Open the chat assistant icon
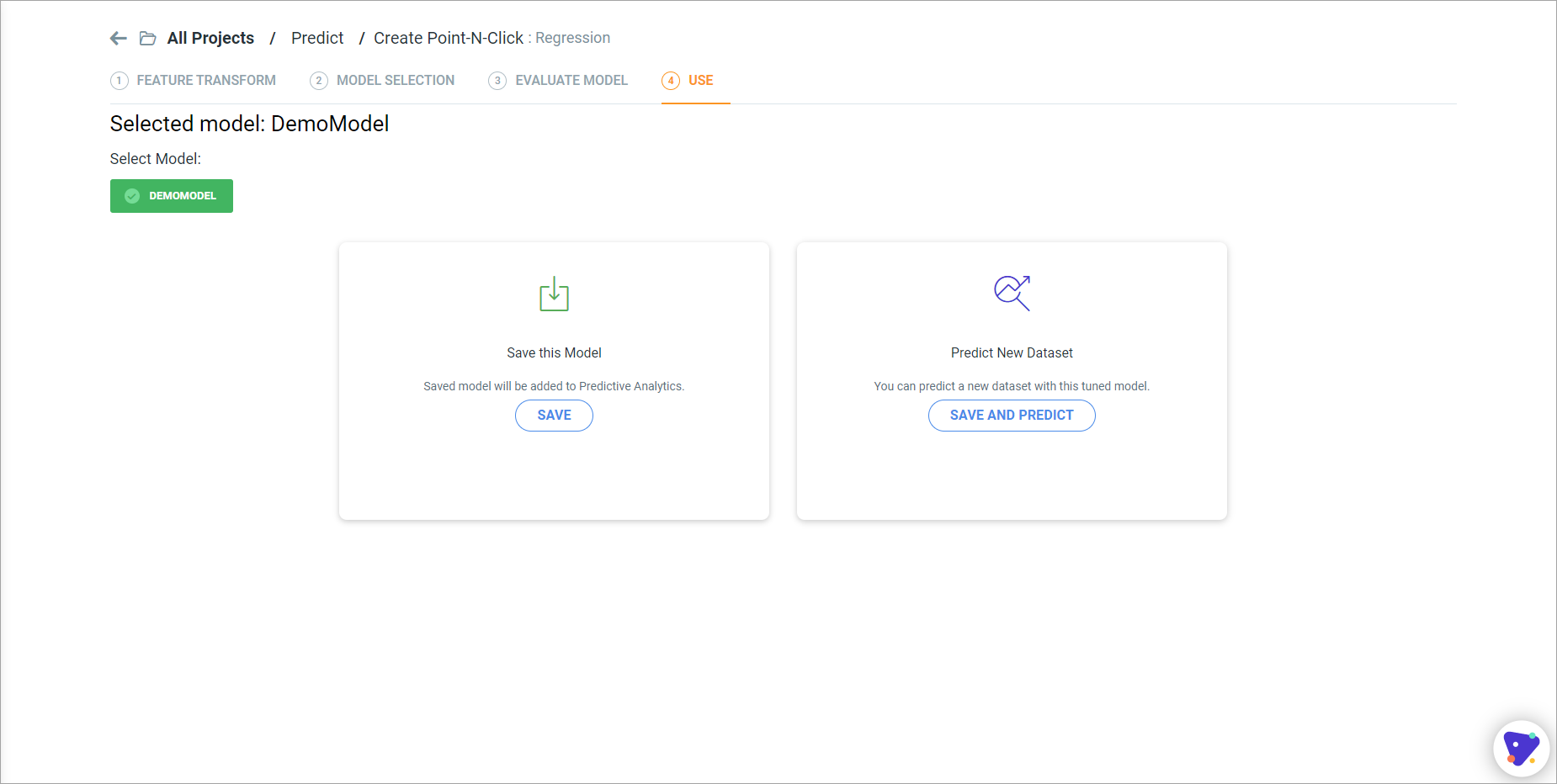Screen dimensions: 1557x784 pyautogui.click(x=1522, y=748)
